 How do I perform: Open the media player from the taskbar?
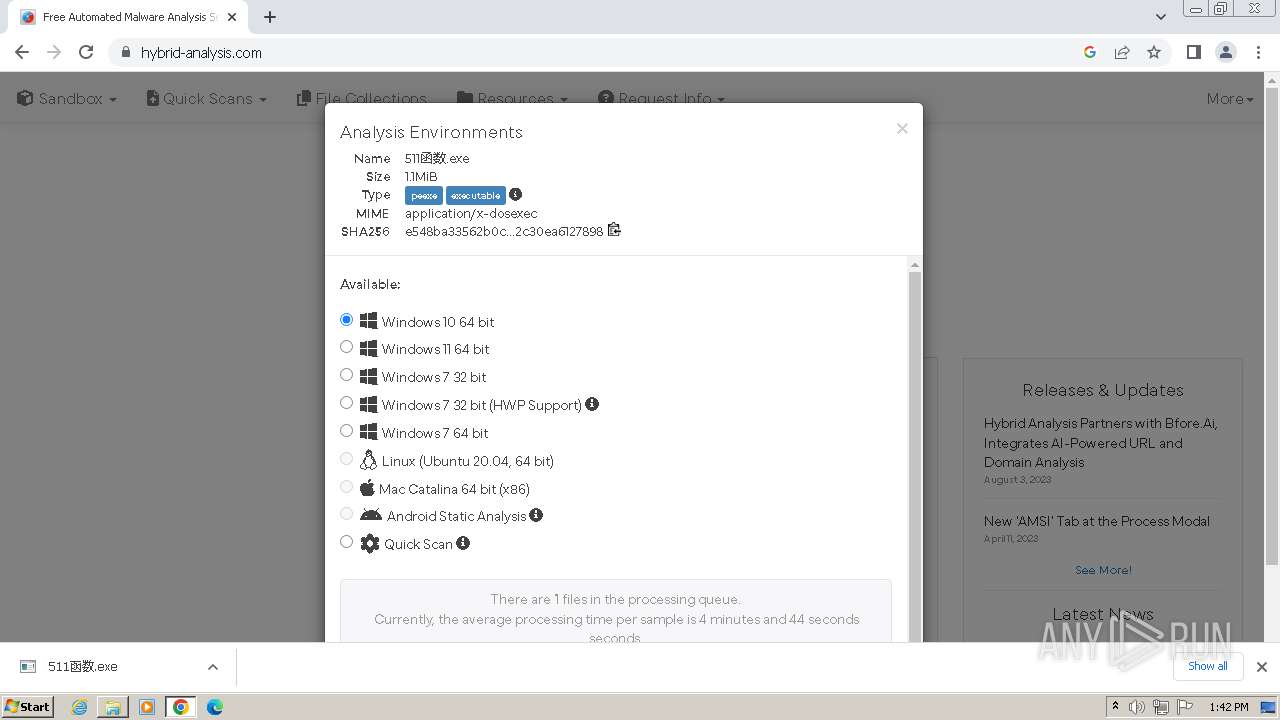(x=147, y=706)
